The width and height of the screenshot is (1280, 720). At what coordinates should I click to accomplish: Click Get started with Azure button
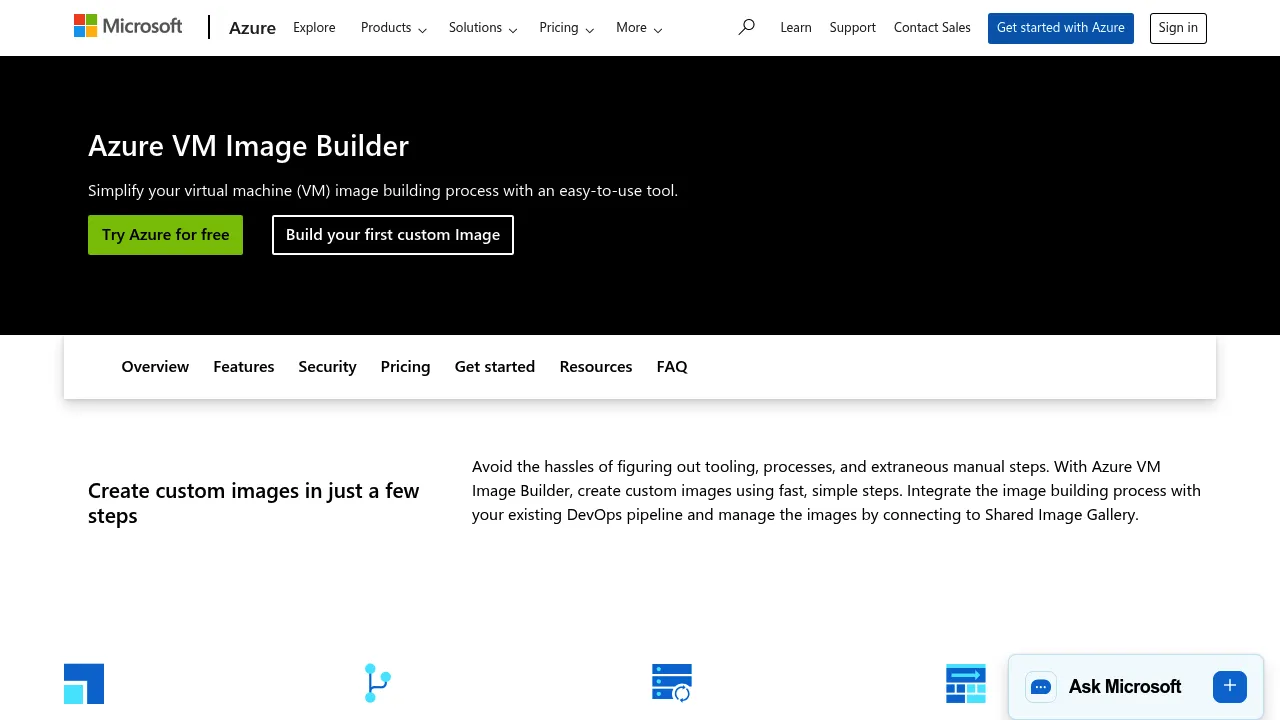click(x=1061, y=28)
